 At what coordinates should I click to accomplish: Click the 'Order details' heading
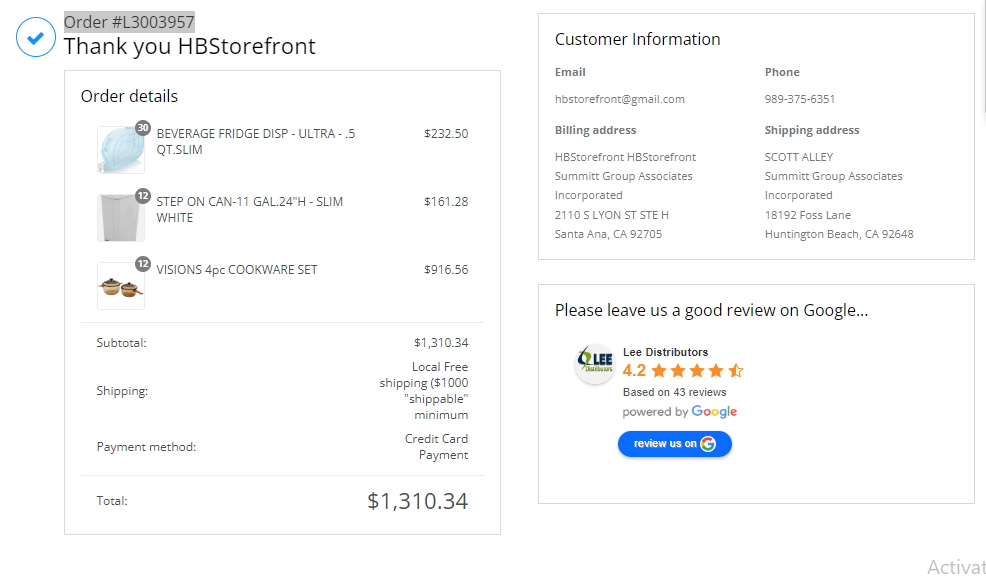pos(129,96)
